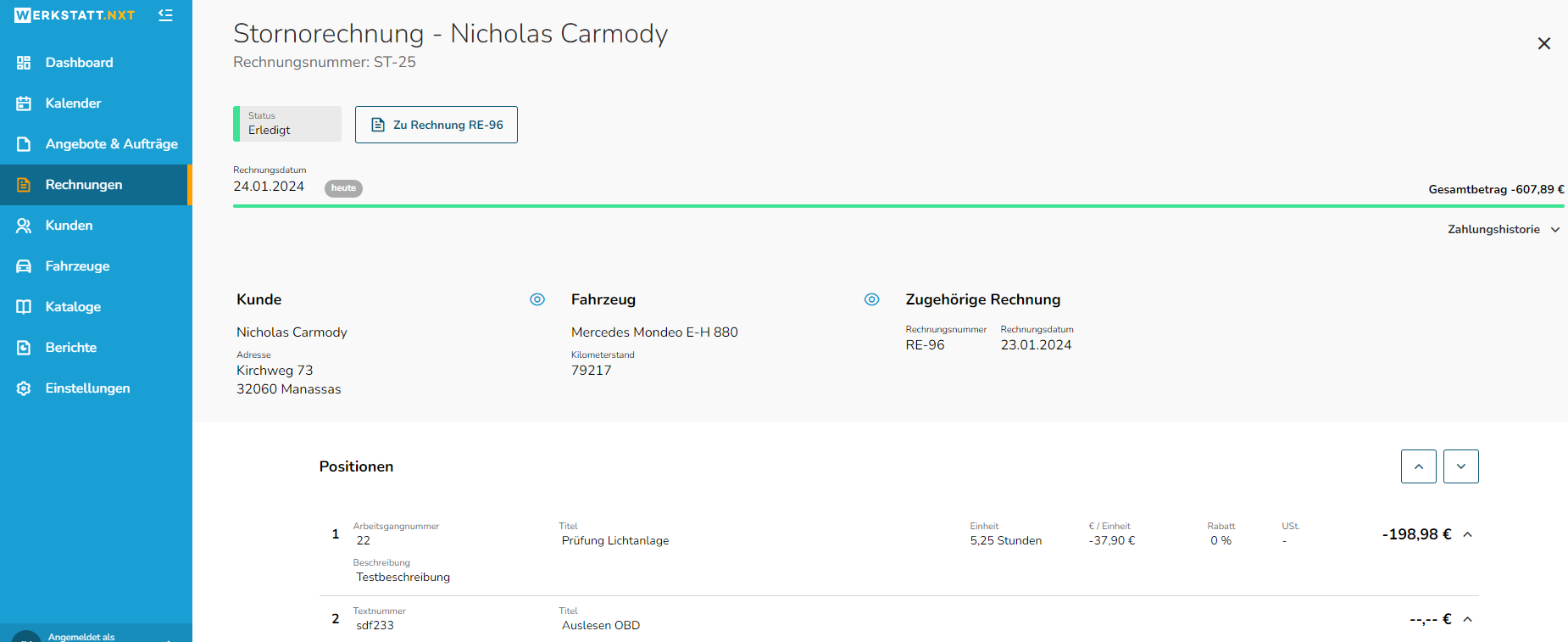Collapse position 1 Prüfung Lichtanlage

click(1468, 534)
